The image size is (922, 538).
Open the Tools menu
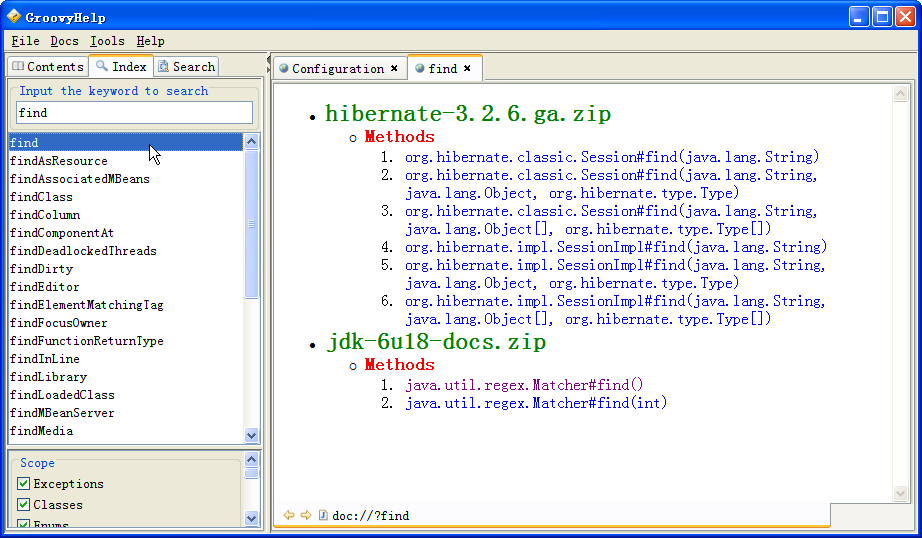(x=107, y=41)
